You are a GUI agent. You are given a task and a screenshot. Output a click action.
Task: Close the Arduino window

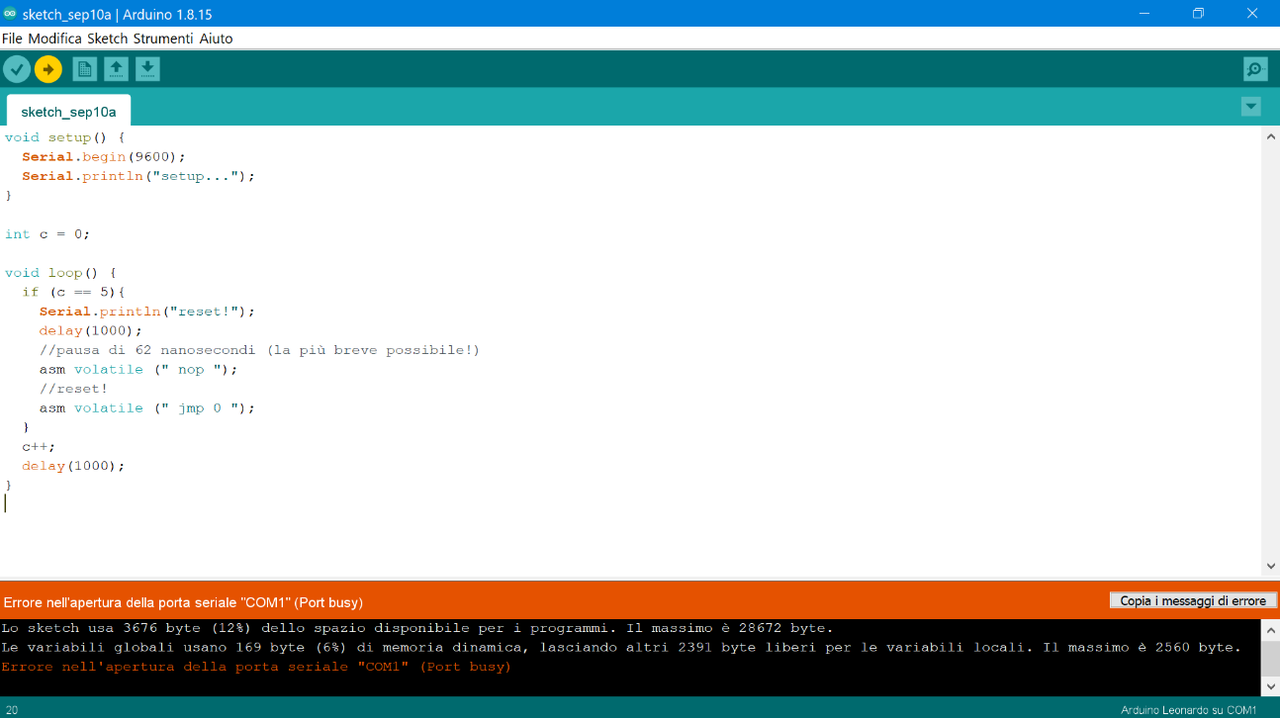point(1252,13)
